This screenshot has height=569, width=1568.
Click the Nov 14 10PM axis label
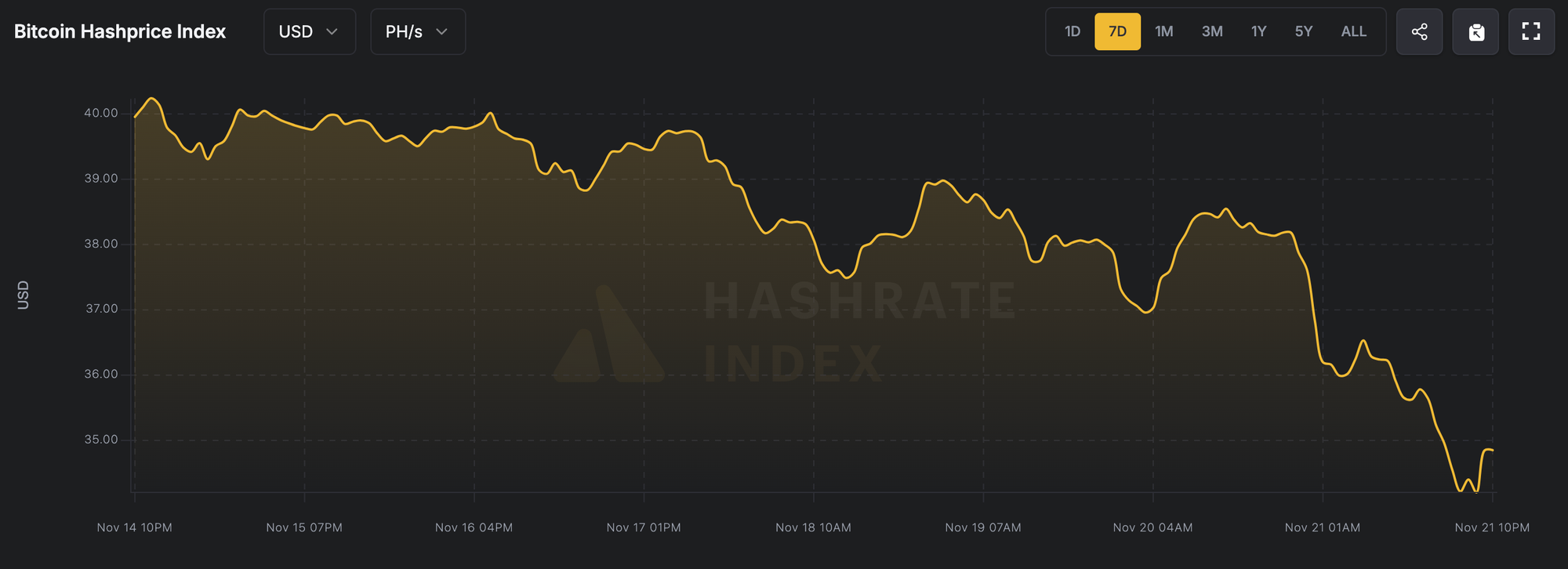pyautogui.click(x=134, y=527)
